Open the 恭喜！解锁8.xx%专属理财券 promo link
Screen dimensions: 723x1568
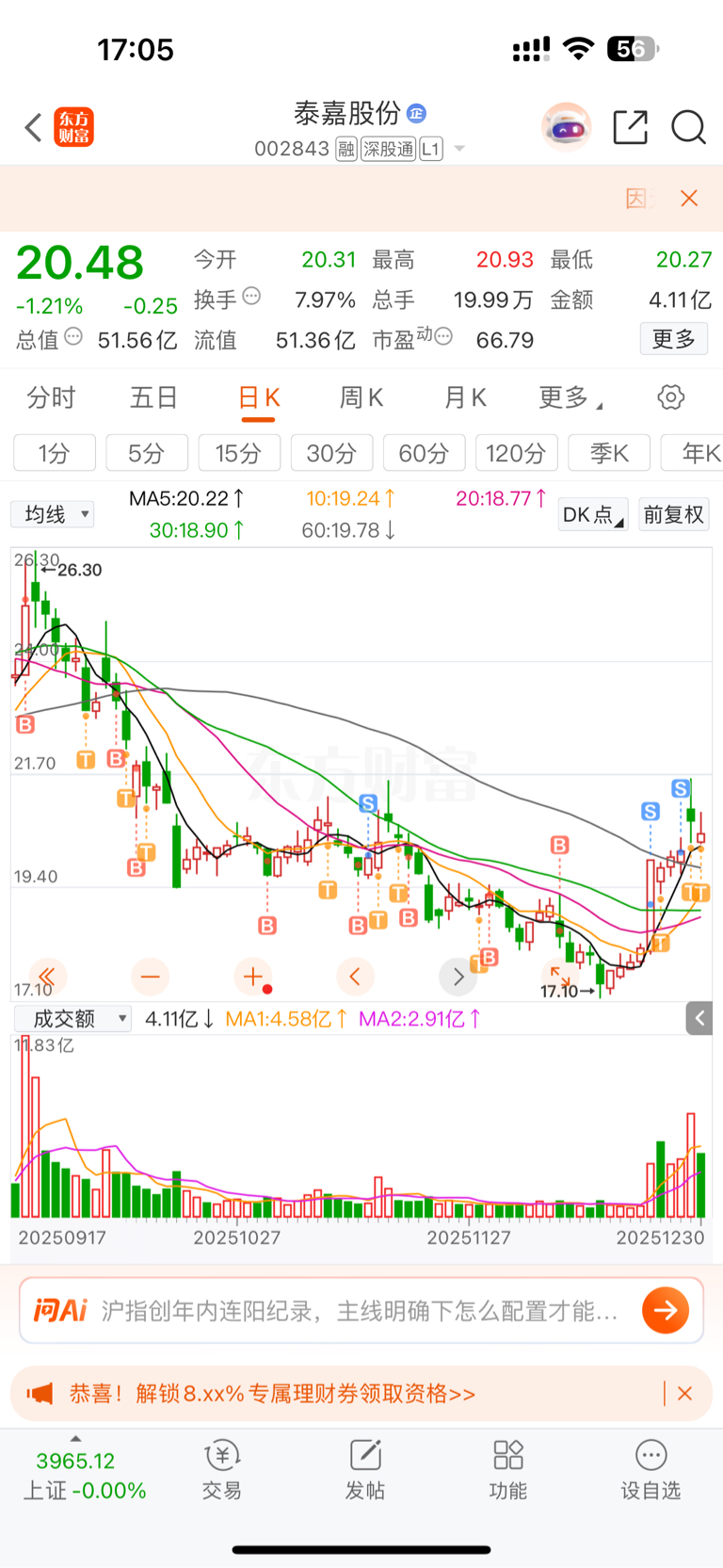[x=272, y=1394]
